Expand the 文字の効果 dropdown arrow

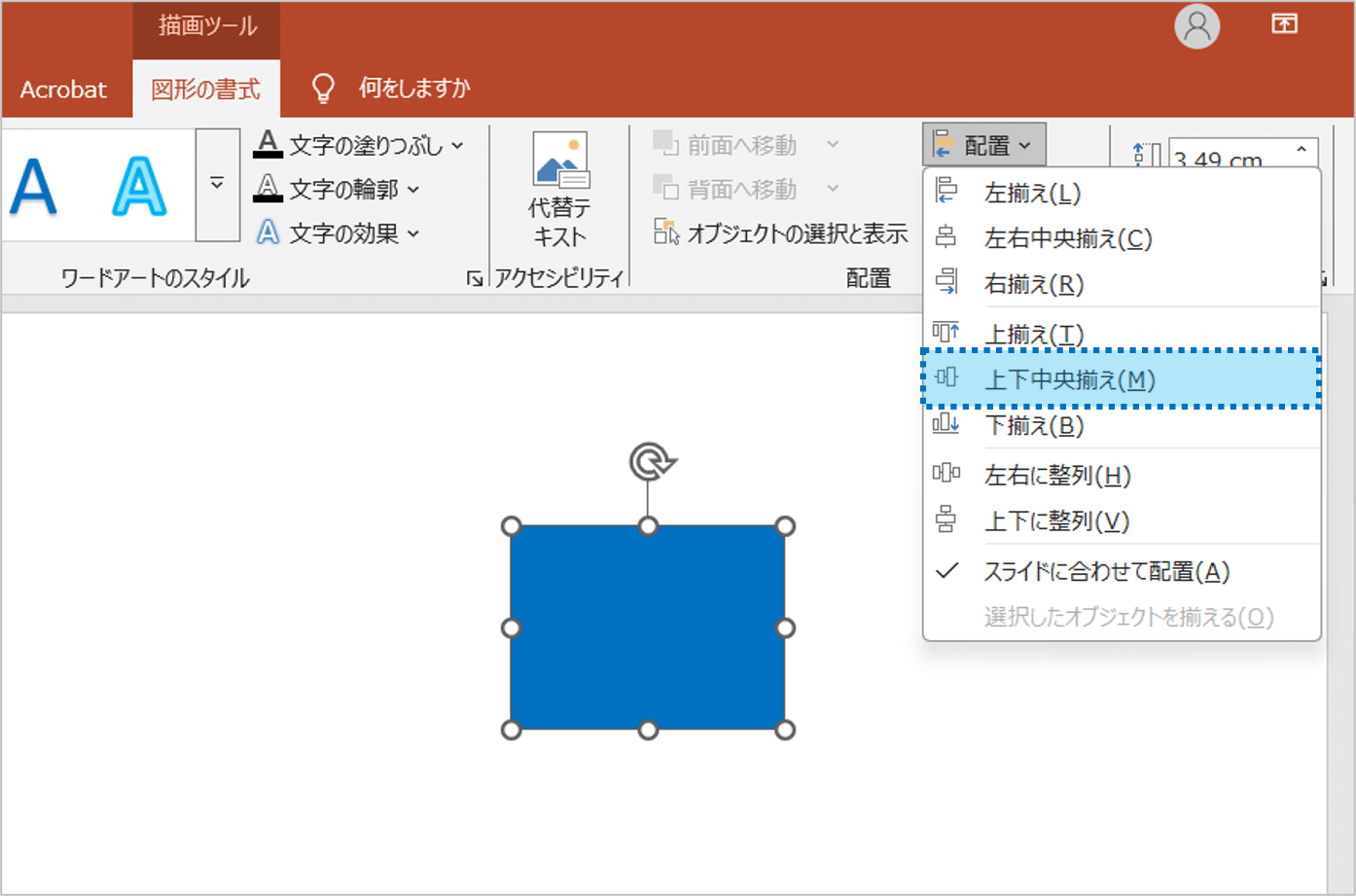[x=413, y=233]
